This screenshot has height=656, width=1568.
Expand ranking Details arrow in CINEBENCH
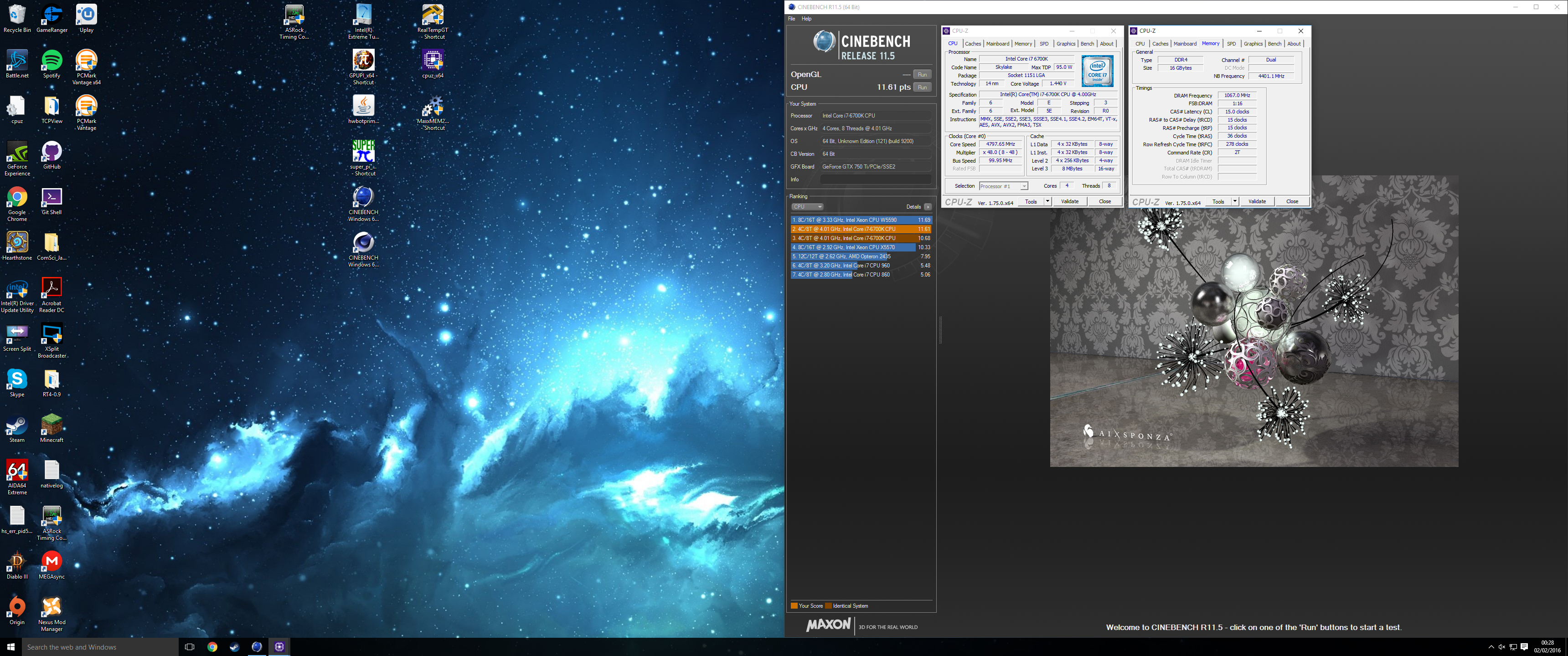928,207
